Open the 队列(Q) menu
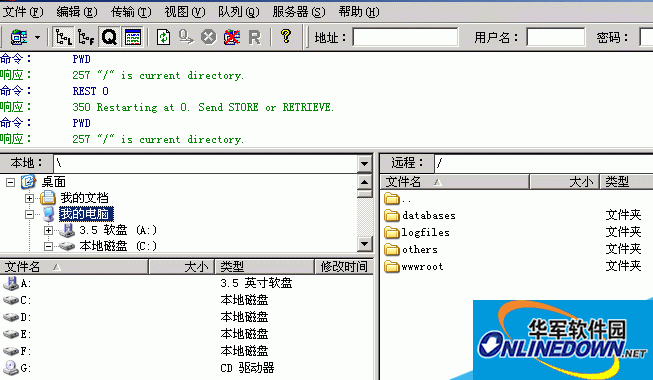 point(239,12)
